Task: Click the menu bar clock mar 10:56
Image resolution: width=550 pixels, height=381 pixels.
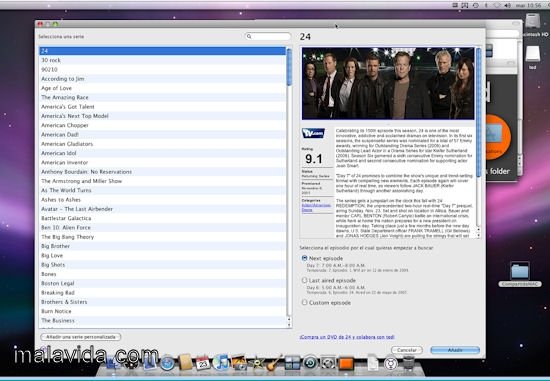Action: point(529,5)
